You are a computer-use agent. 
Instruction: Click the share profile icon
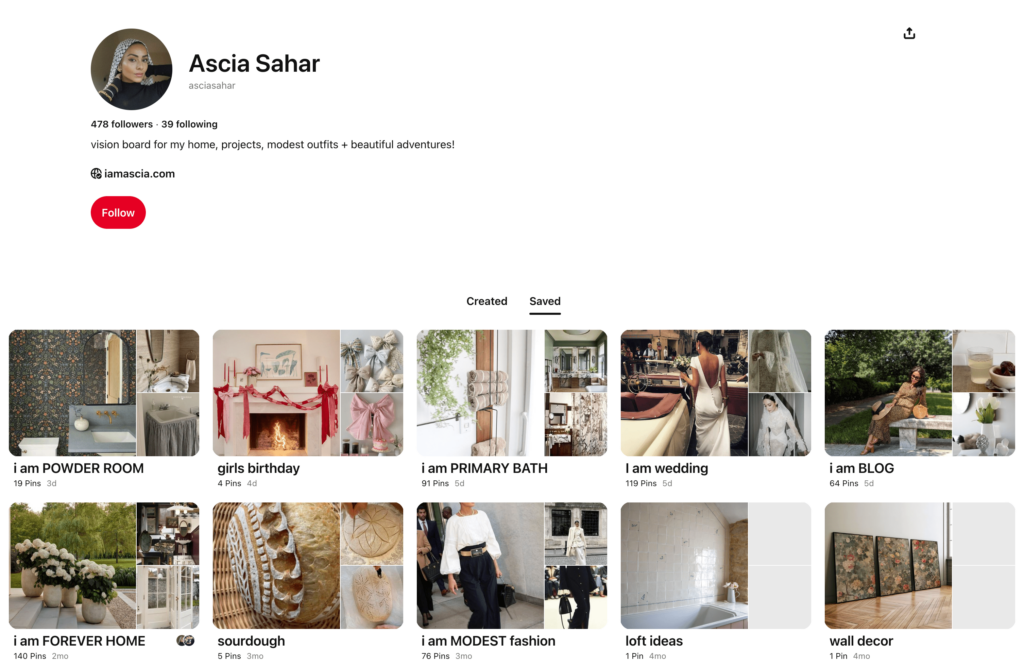point(909,33)
